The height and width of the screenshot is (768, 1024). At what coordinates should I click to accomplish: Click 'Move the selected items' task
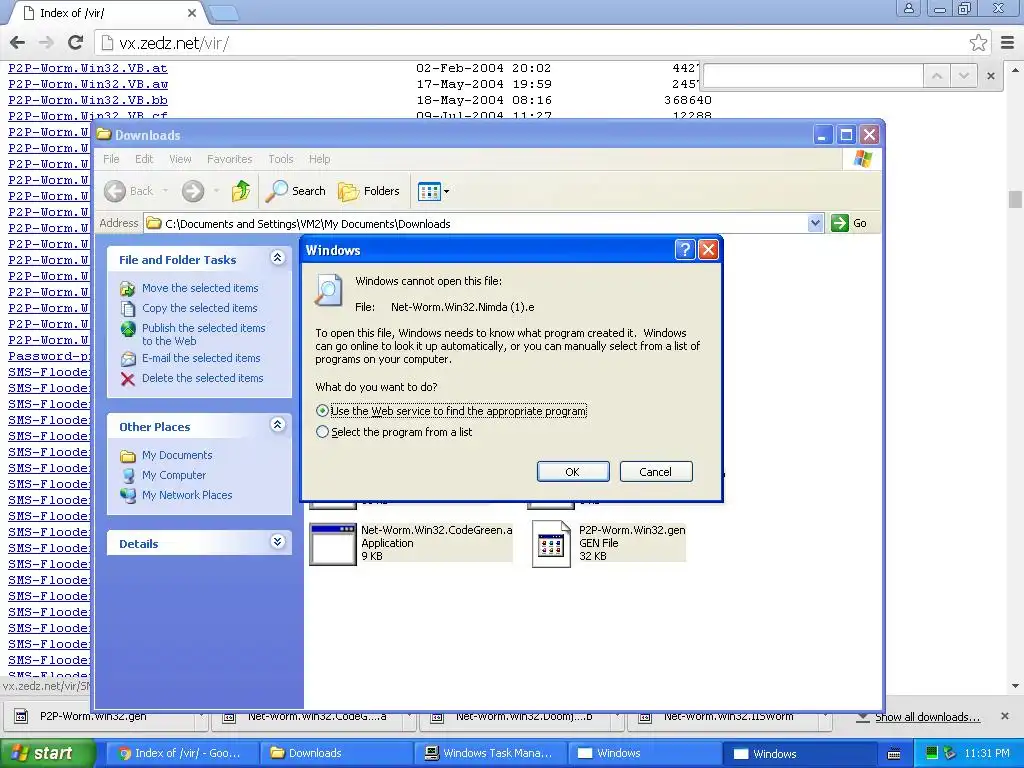coord(200,288)
